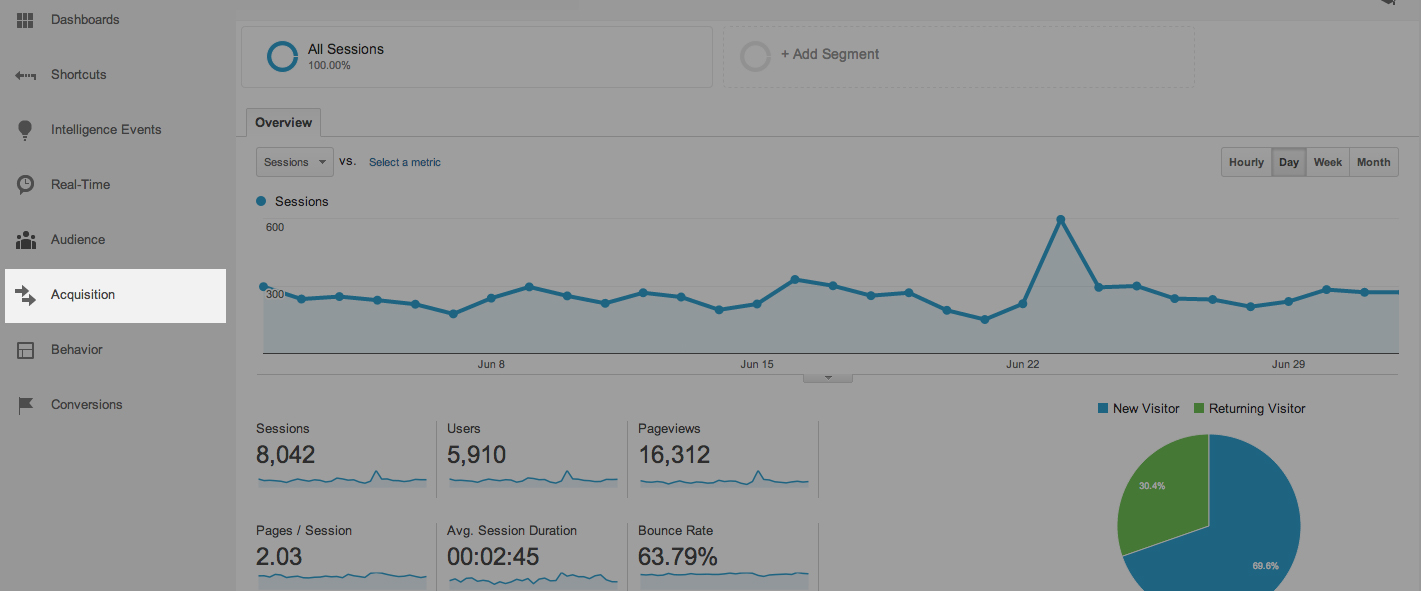Click the Shortcuts arrow icon
Screen dimensions: 1421x591
[25, 75]
